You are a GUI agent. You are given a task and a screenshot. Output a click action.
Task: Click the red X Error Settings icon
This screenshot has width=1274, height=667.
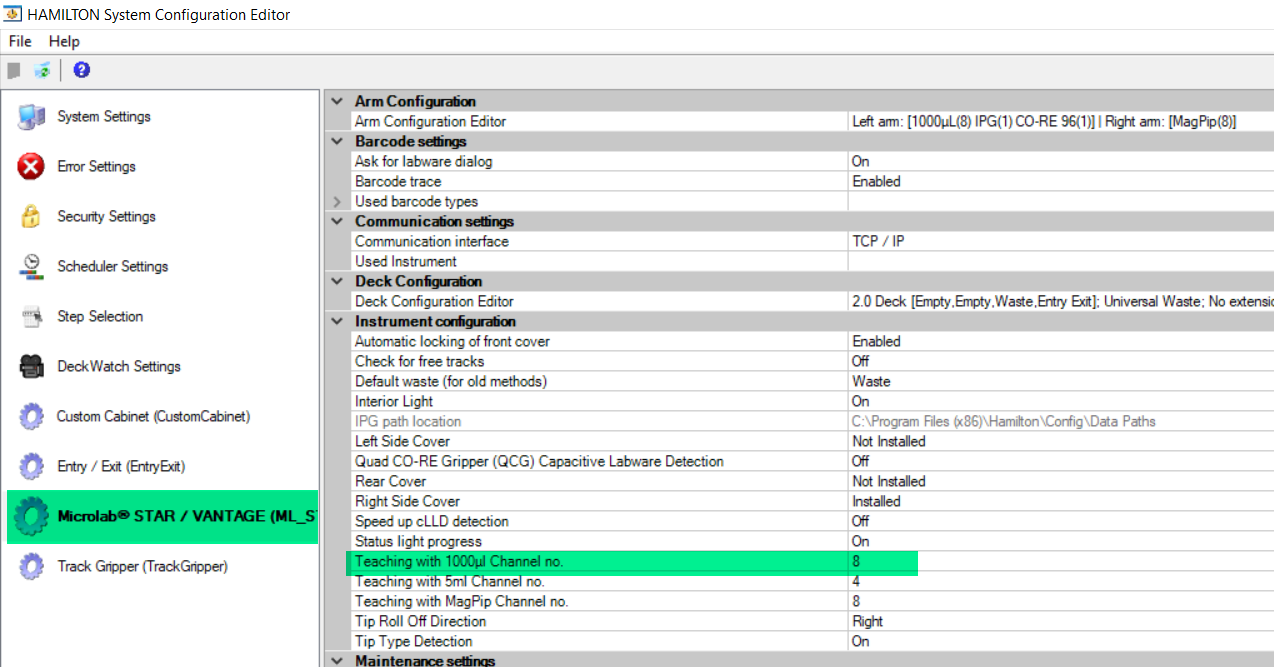point(31,167)
